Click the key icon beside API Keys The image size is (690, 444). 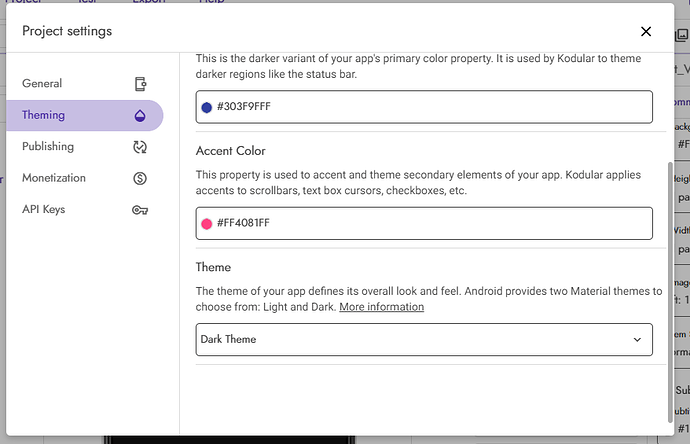coord(141,210)
